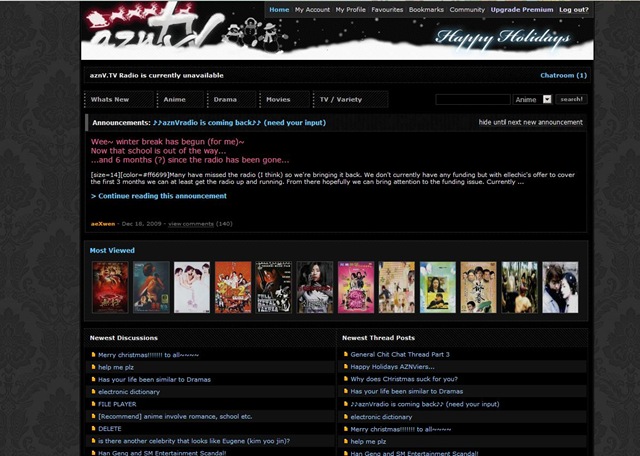Image resolution: width=640 pixels, height=456 pixels.
Task: Open the Recommend anime involve romance discussion
Action: coord(175,416)
